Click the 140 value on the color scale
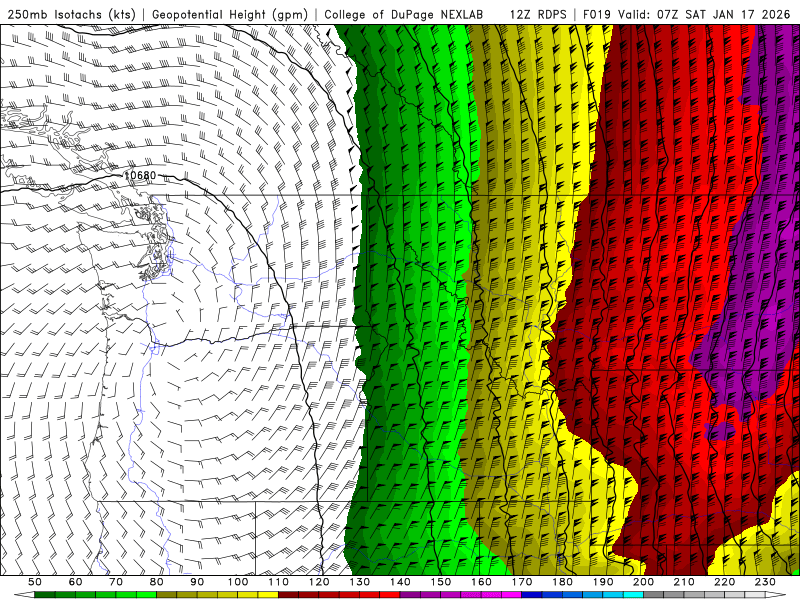 400,582
